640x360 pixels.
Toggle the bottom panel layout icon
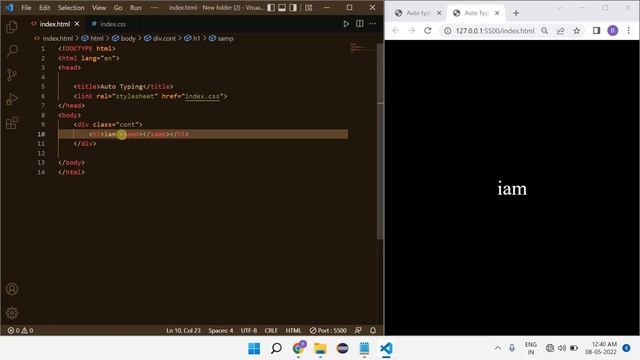282,8
